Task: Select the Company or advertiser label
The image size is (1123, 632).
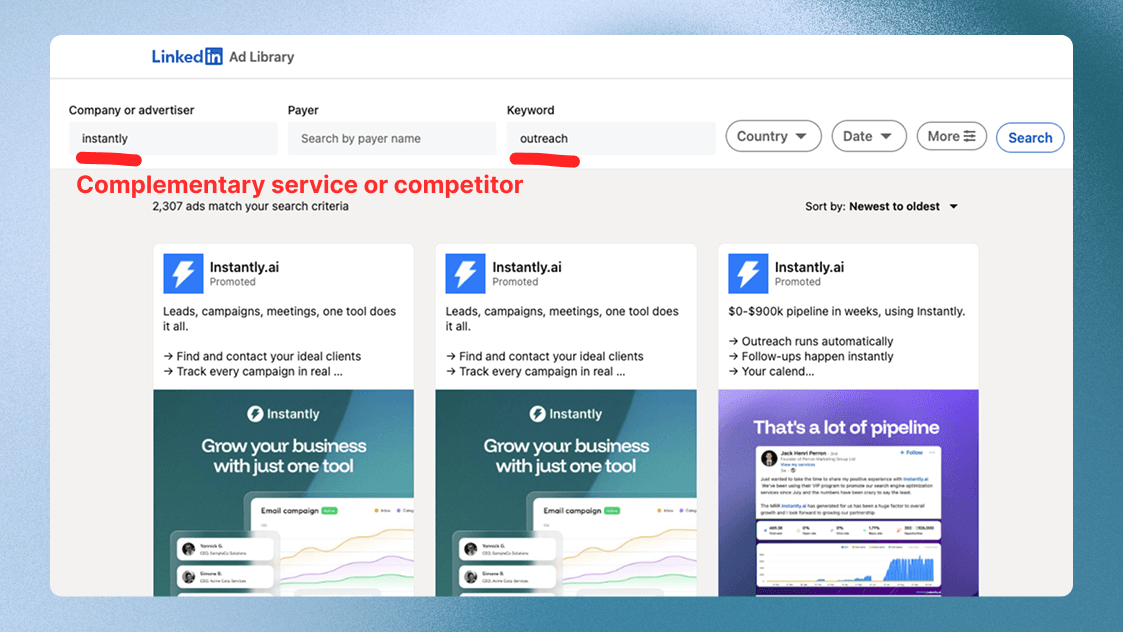Action: click(132, 110)
